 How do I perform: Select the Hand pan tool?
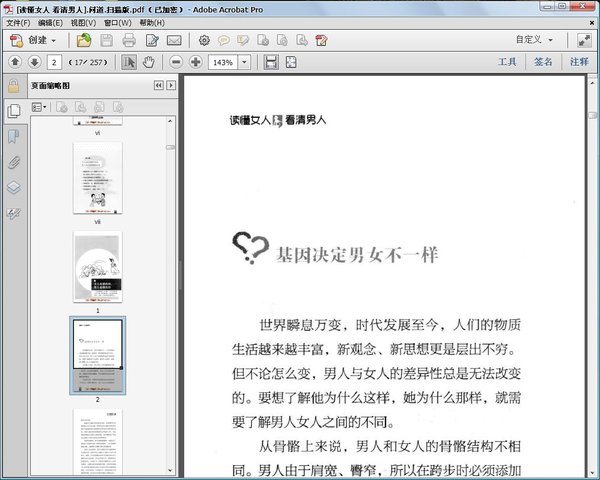(x=149, y=62)
